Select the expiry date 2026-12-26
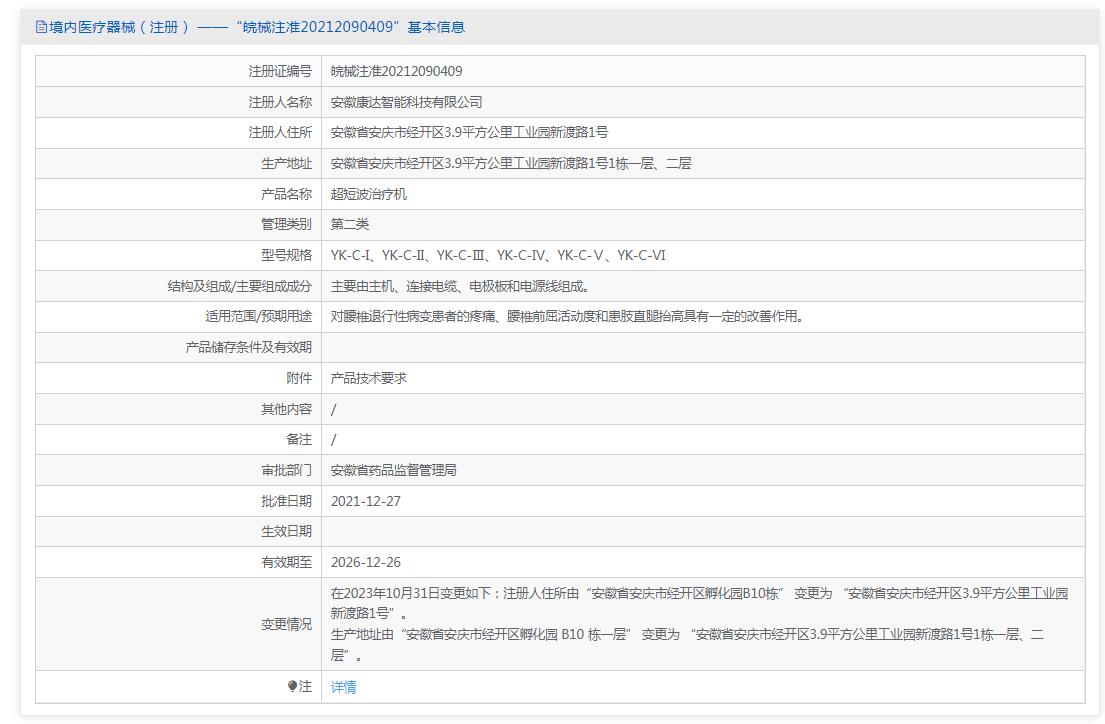 [366, 563]
